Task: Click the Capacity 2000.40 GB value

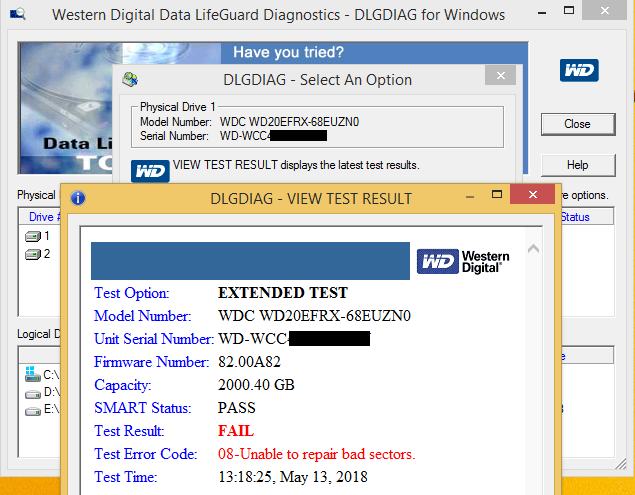Action: pyautogui.click(x=256, y=384)
